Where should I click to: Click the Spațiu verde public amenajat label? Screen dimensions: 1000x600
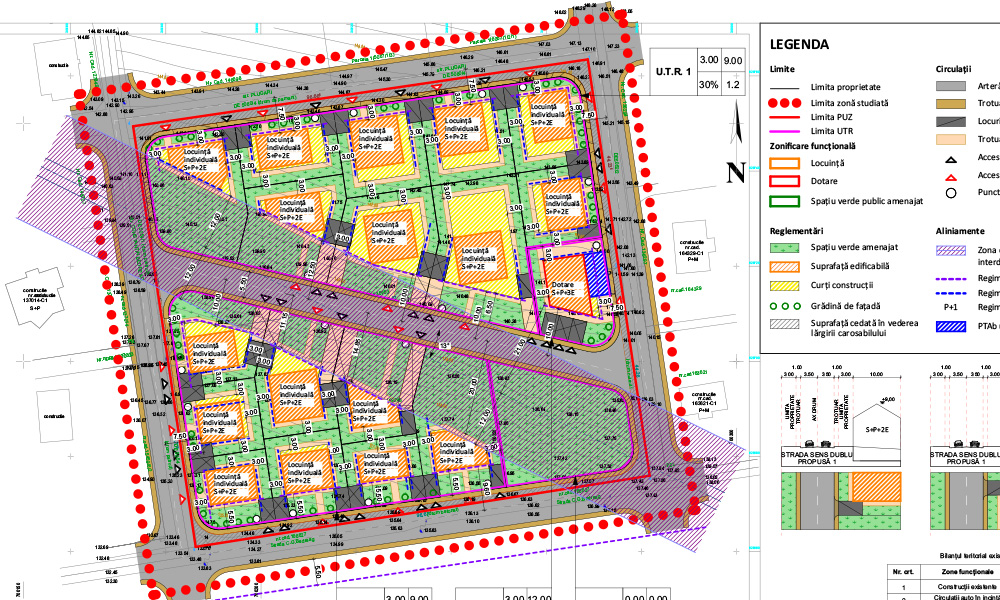point(867,201)
